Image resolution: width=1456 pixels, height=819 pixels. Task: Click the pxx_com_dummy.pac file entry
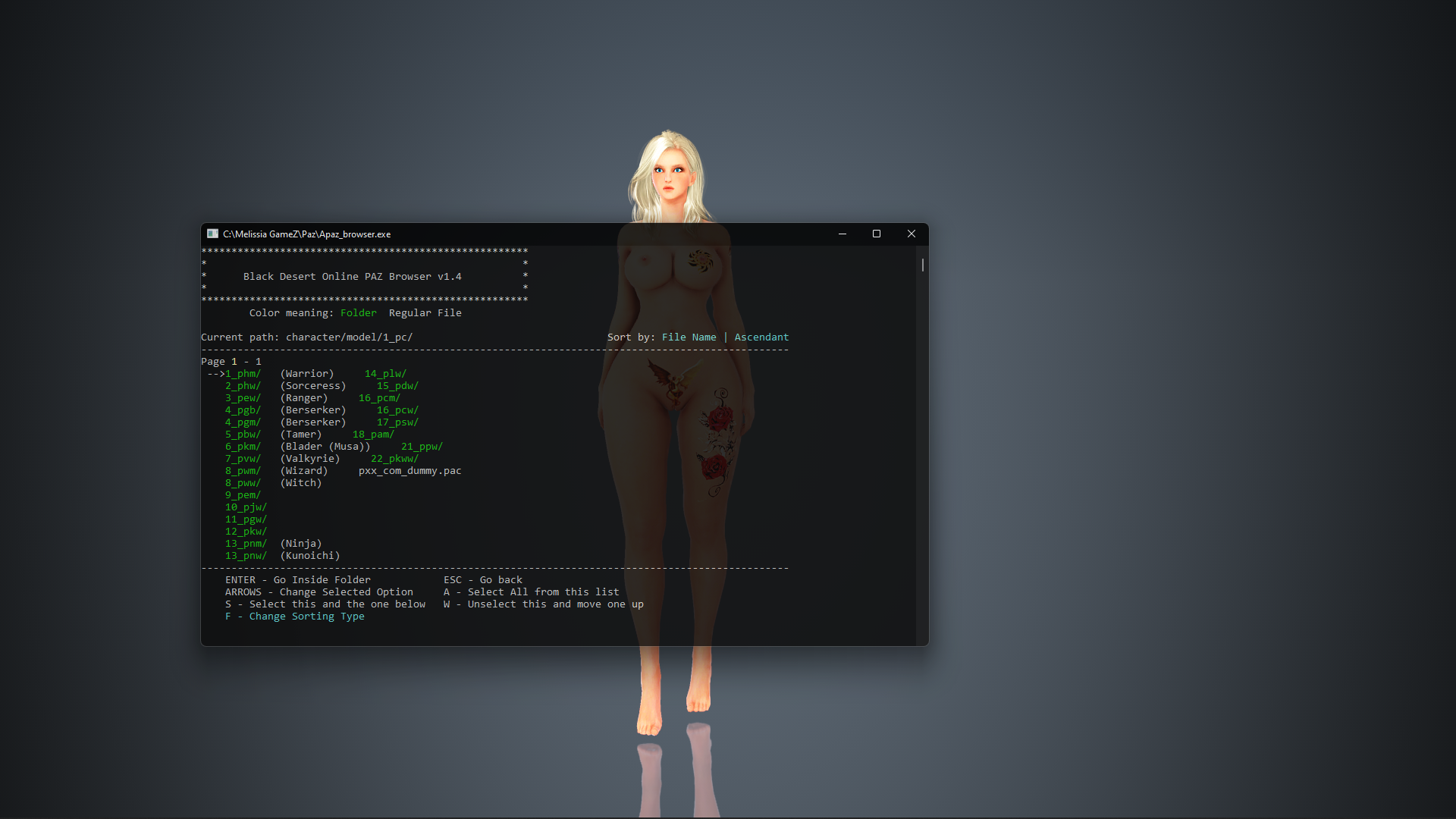pyautogui.click(x=409, y=471)
